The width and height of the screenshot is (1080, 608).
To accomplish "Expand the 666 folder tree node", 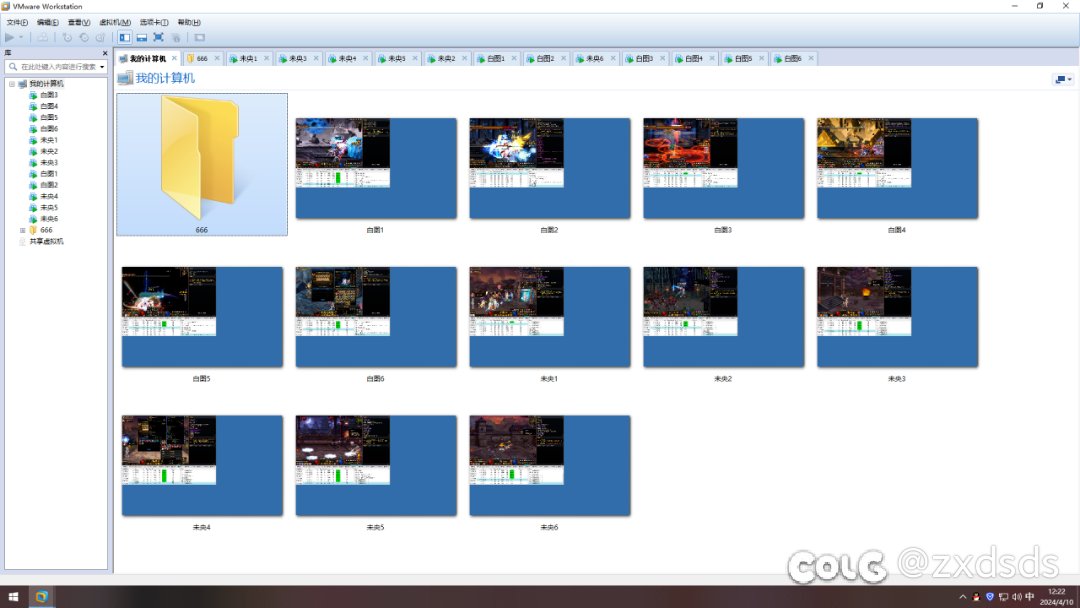I will pos(23,230).
